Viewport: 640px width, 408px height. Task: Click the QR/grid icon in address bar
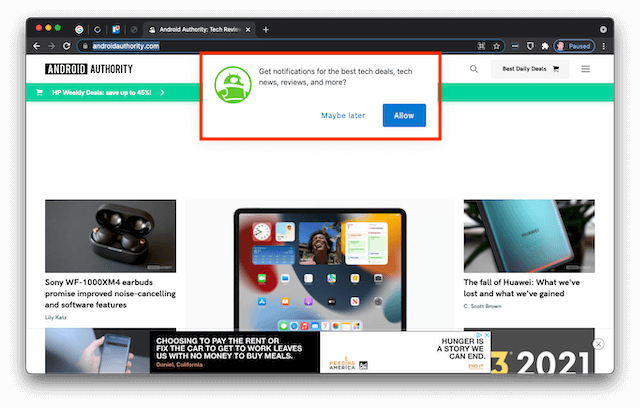(482, 46)
